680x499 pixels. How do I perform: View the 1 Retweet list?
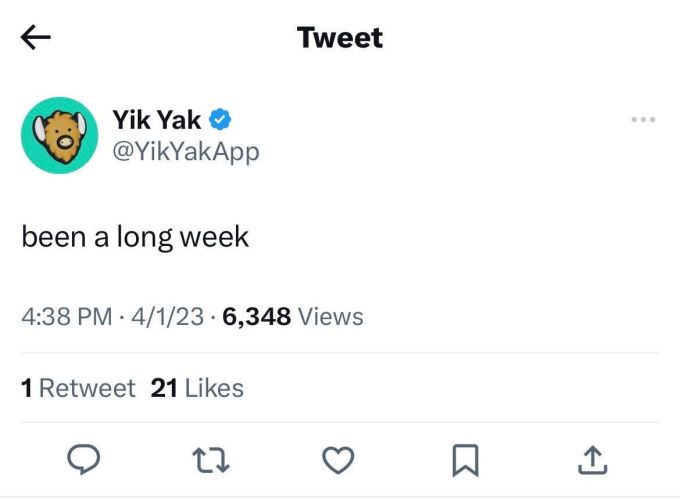78,388
